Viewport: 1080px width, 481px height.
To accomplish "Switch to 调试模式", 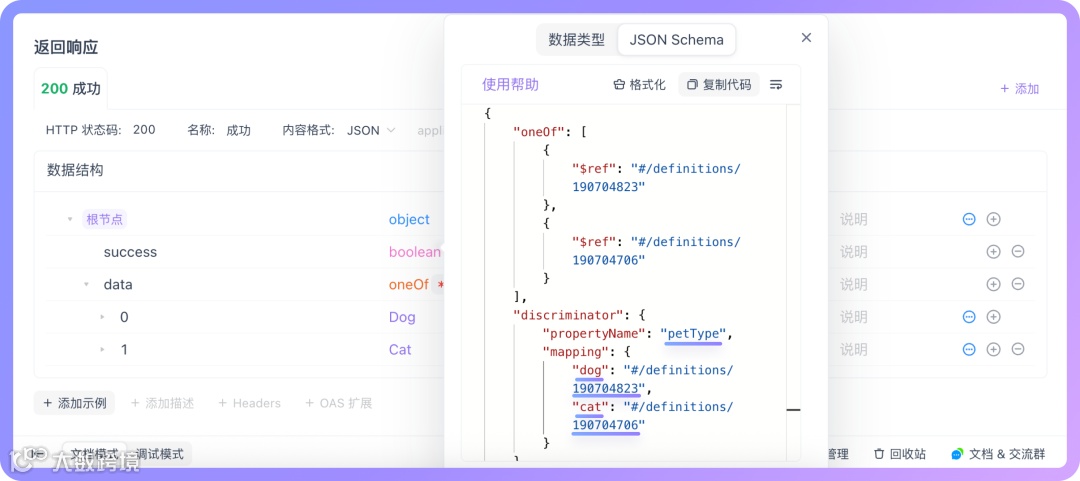I will [x=159, y=454].
